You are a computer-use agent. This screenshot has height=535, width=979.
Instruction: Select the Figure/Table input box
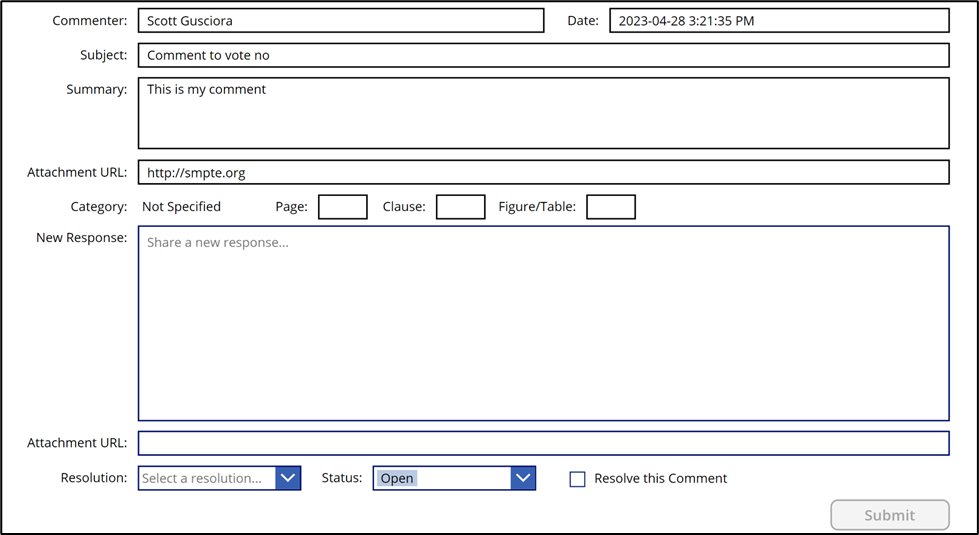[x=611, y=207]
